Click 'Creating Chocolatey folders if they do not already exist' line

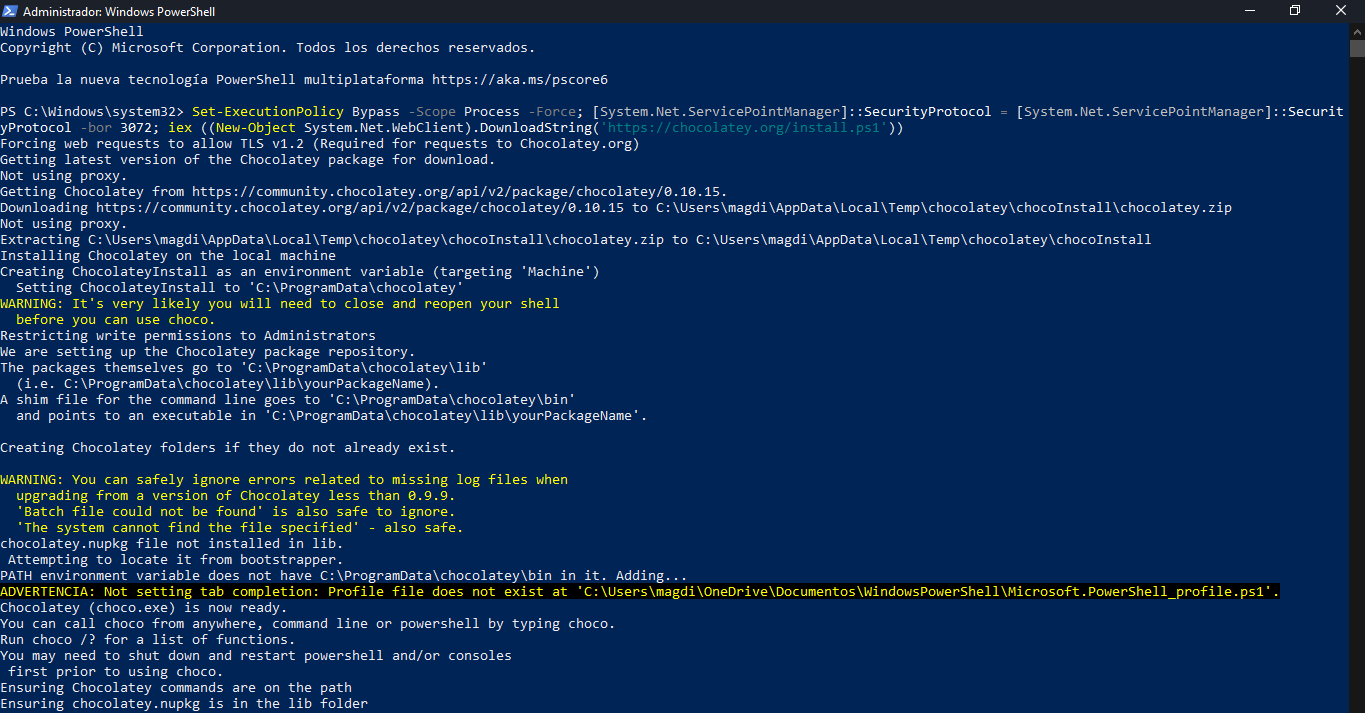228,448
